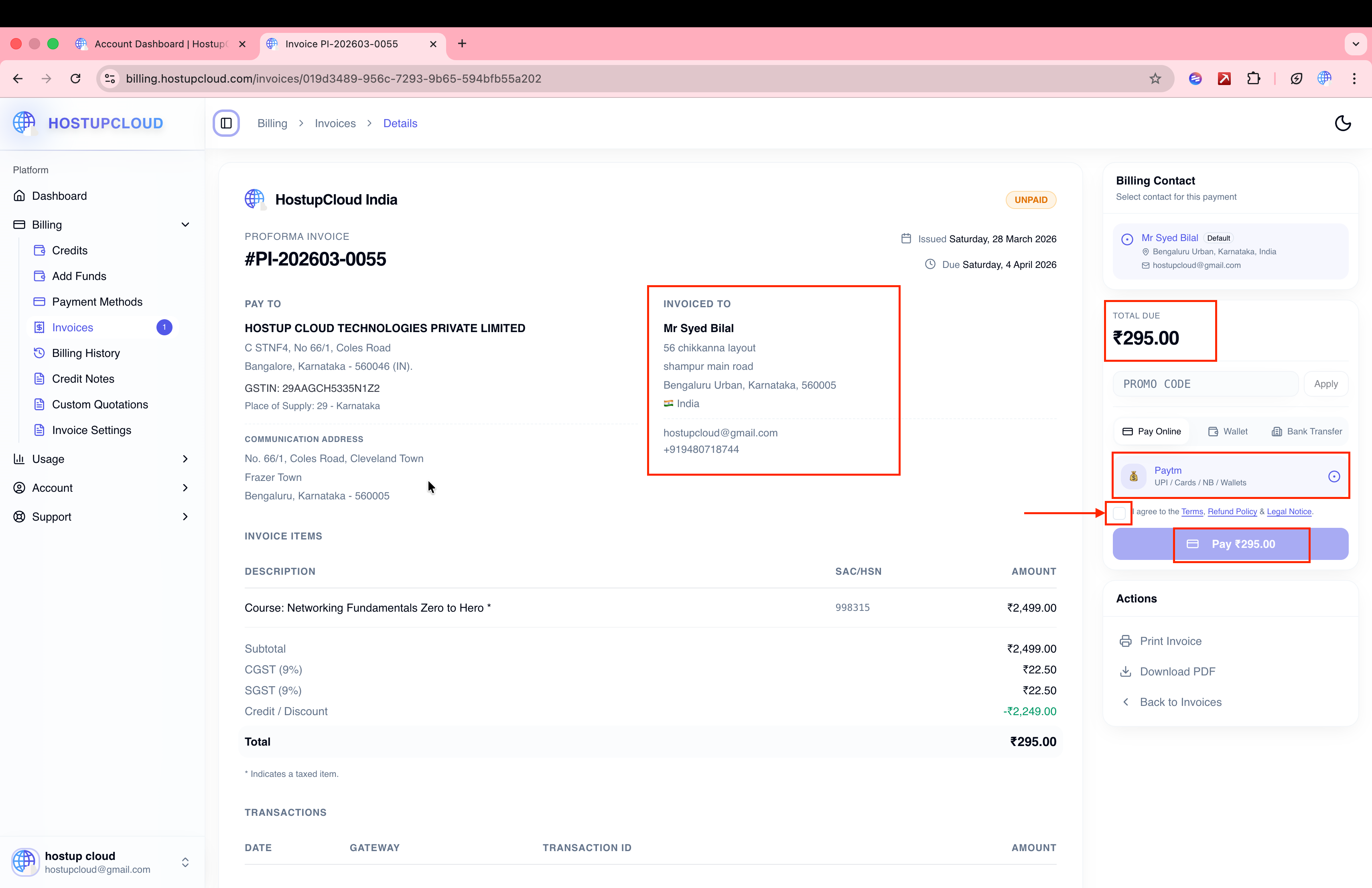Click the Default badge on billing contact
This screenshot has width=1372, height=888.
pyautogui.click(x=1218, y=239)
